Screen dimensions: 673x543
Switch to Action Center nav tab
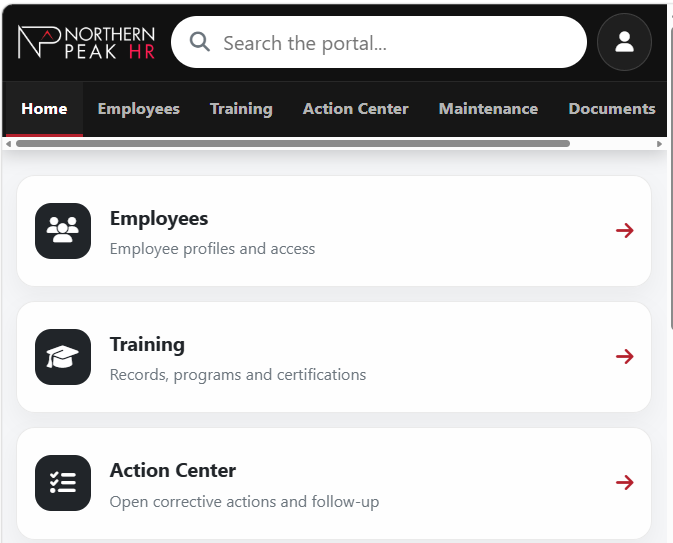(x=355, y=109)
